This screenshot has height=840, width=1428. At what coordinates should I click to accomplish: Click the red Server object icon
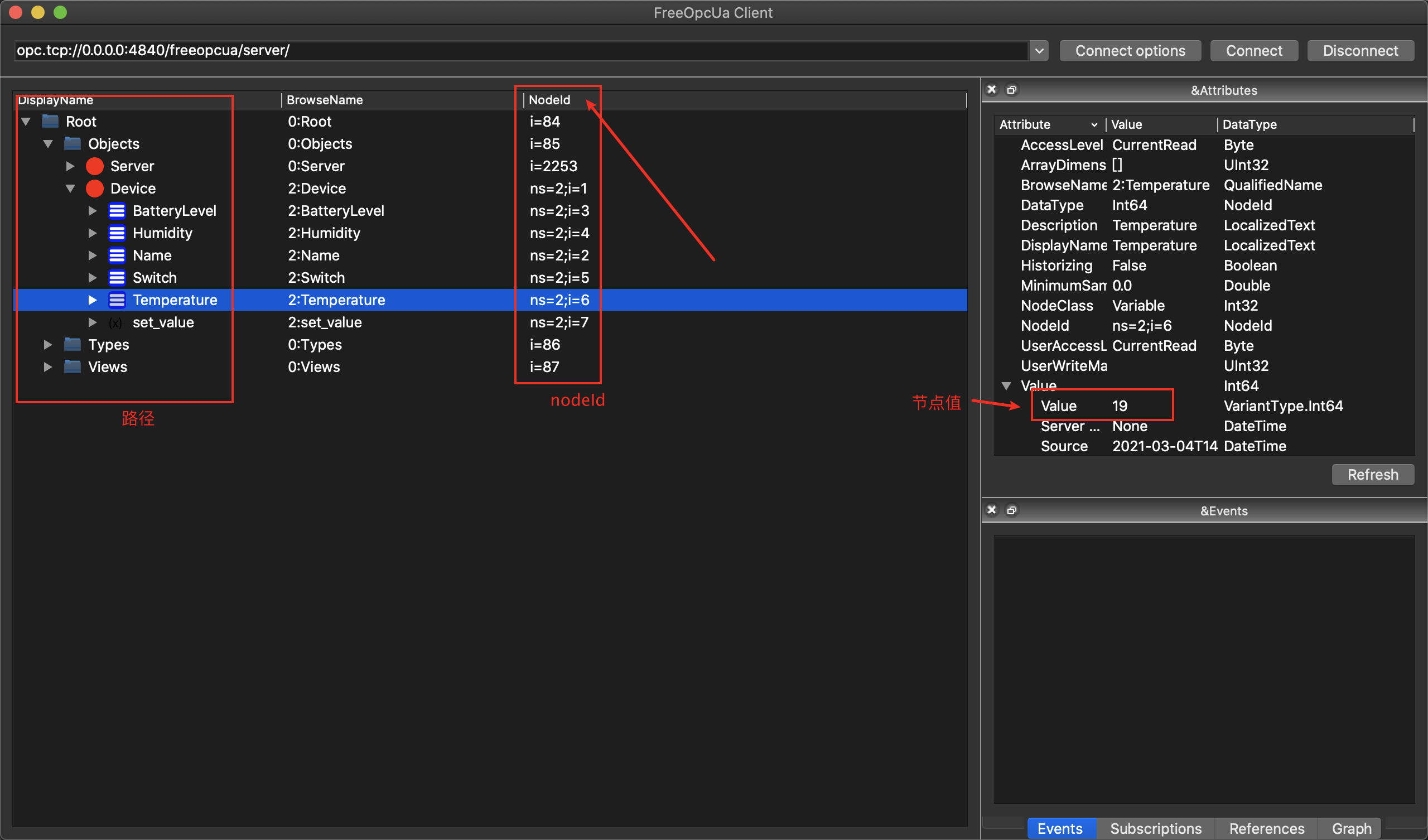coord(95,166)
